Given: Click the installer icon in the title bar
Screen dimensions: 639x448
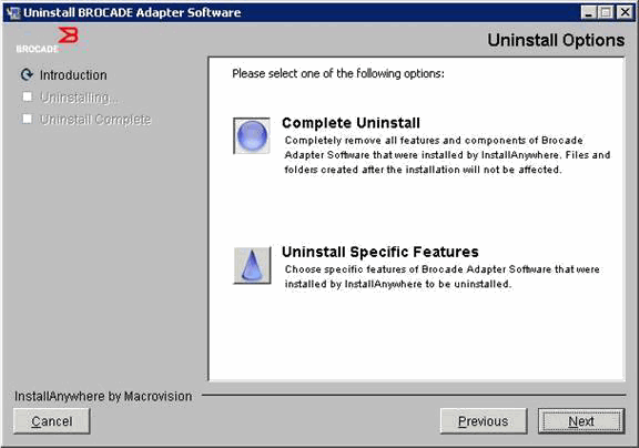Looking at the screenshot, I should 13,13.
